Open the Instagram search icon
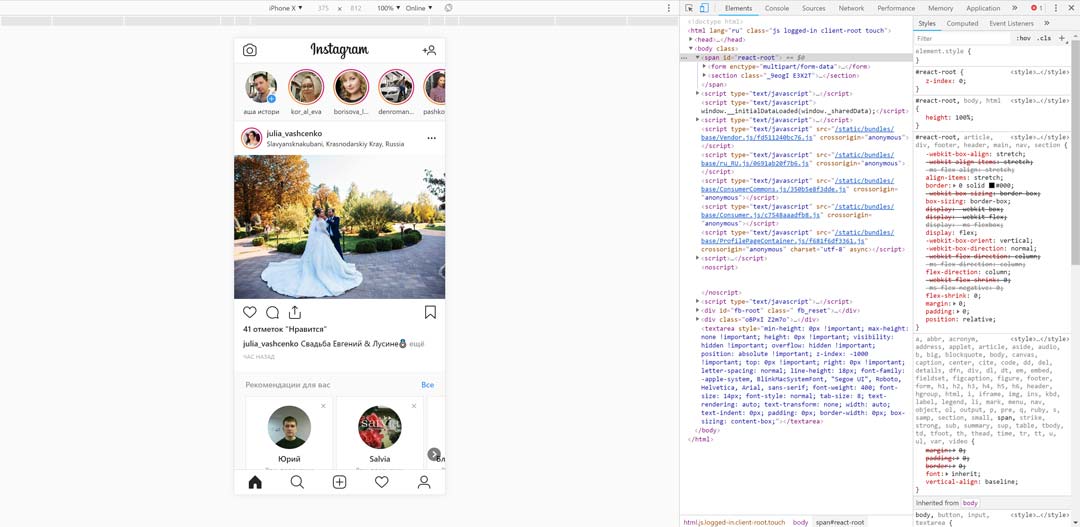1080x527 pixels. pos(297,482)
